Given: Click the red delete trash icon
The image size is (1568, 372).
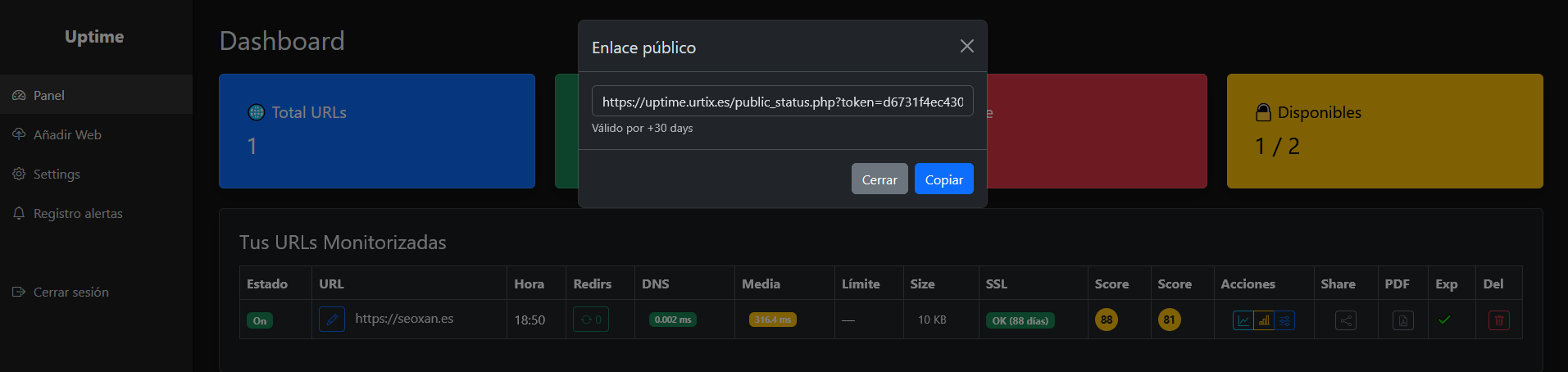Looking at the screenshot, I should click(x=1499, y=320).
